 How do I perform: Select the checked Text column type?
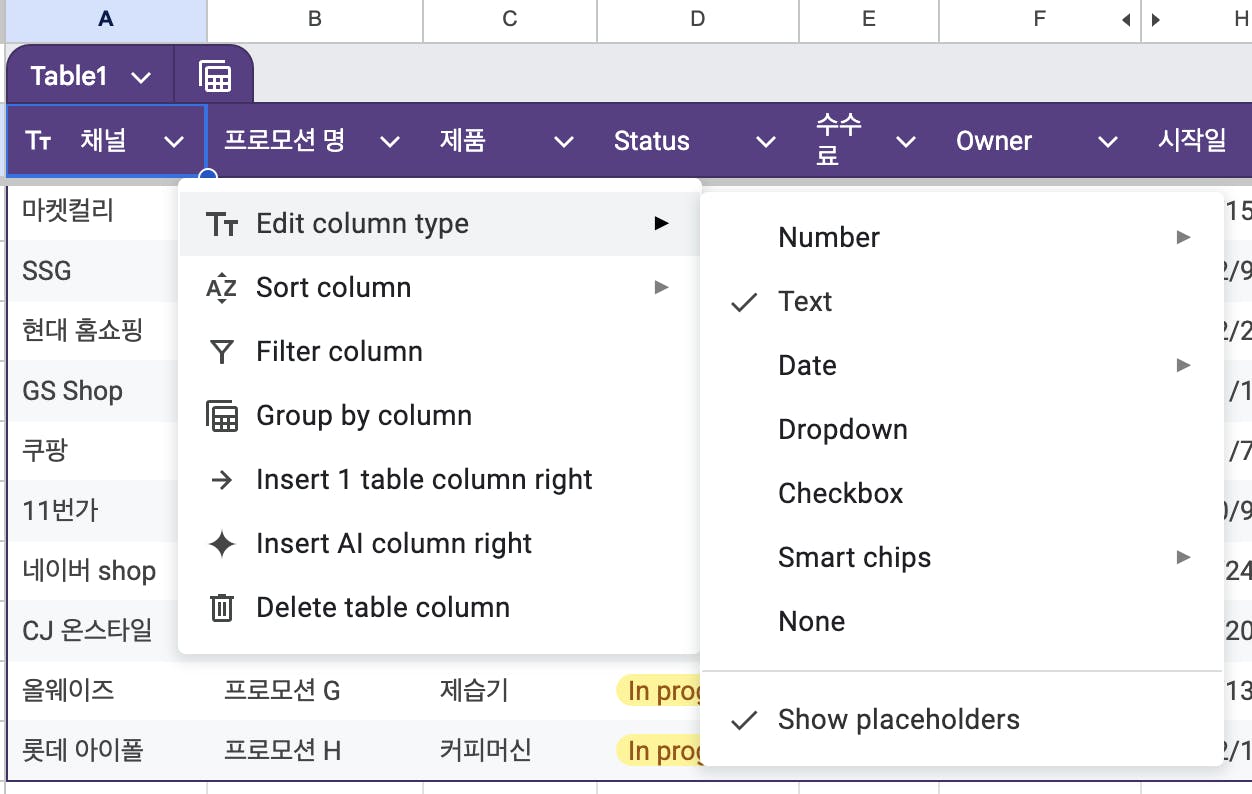click(805, 302)
